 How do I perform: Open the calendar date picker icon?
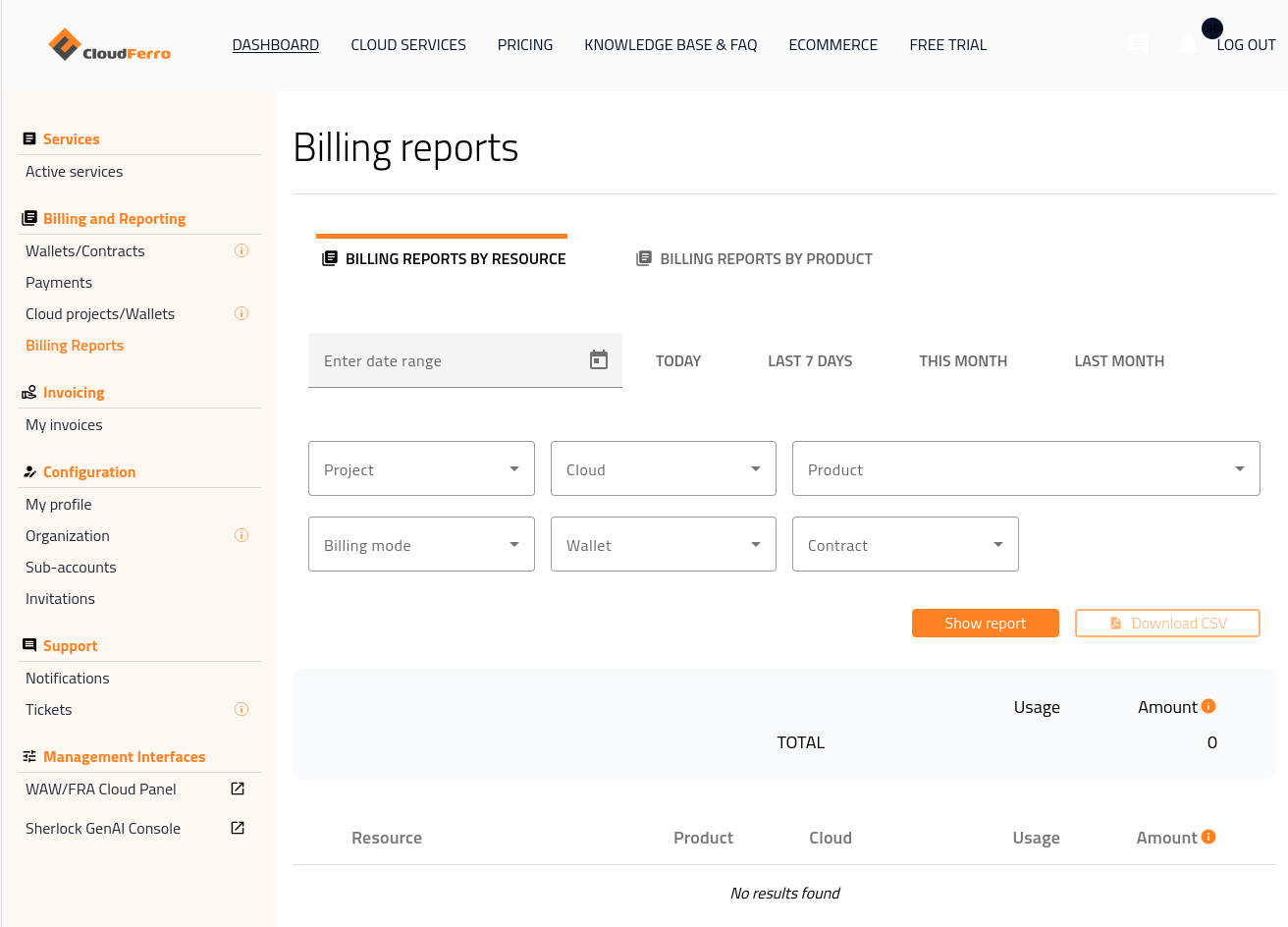(x=599, y=360)
